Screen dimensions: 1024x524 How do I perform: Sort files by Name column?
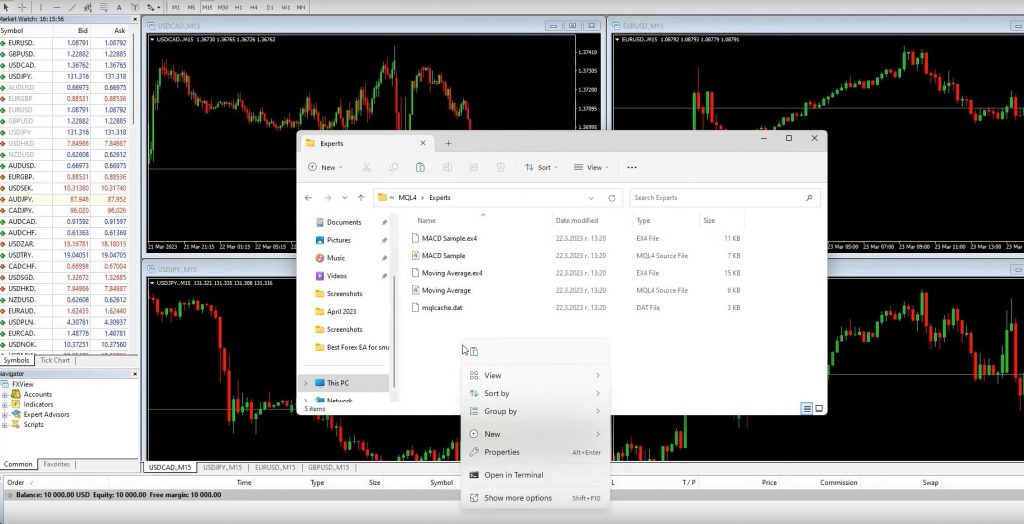426,221
